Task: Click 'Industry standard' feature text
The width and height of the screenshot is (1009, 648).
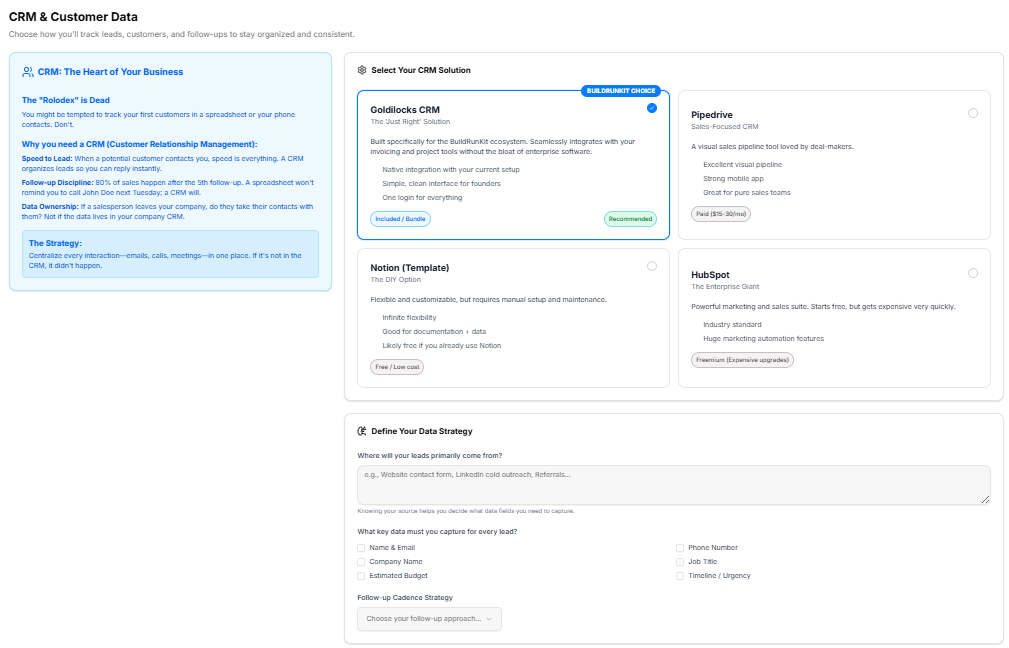Action: [x=732, y=325]
